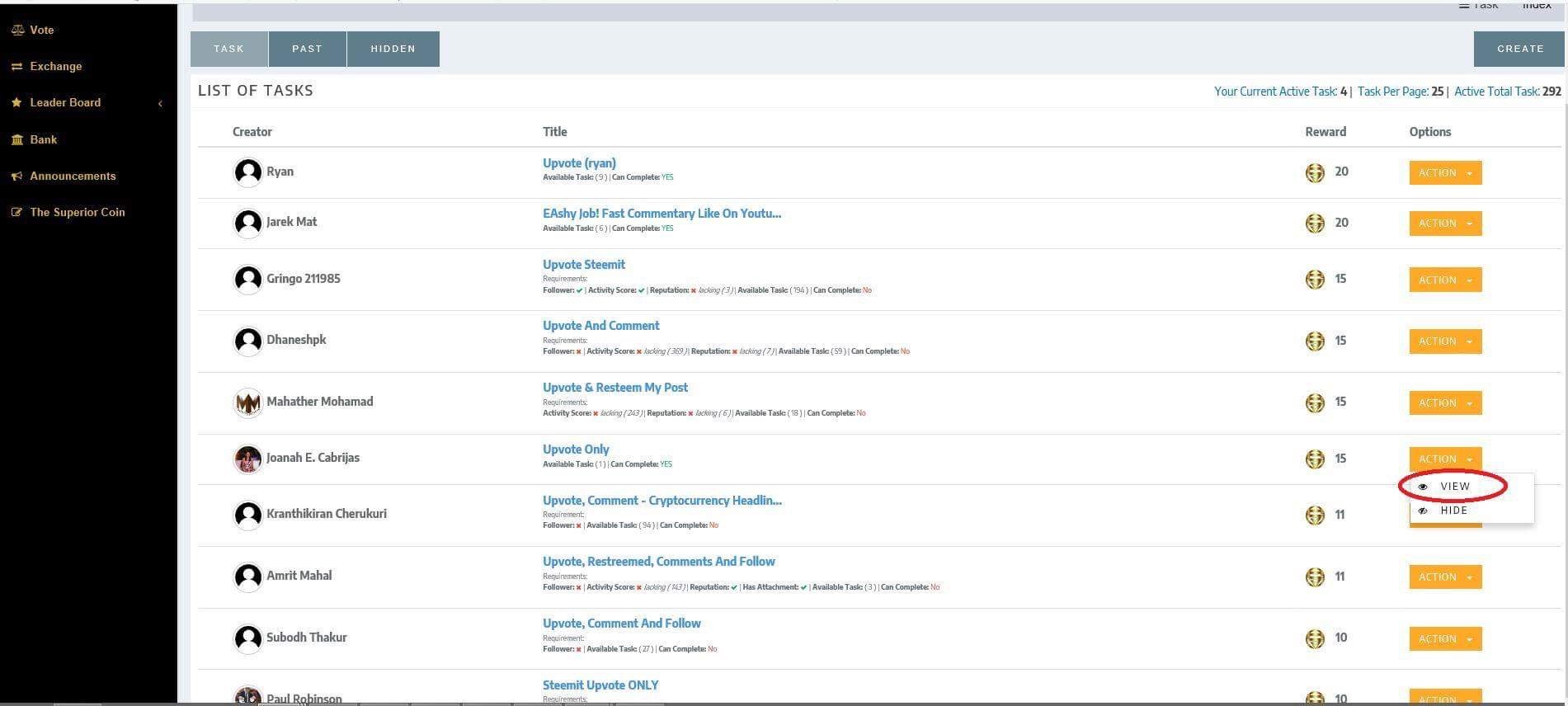Viewport: 1568px width, 706px height.
Task: Switch to the PAST tab
Action: (307, 49)
